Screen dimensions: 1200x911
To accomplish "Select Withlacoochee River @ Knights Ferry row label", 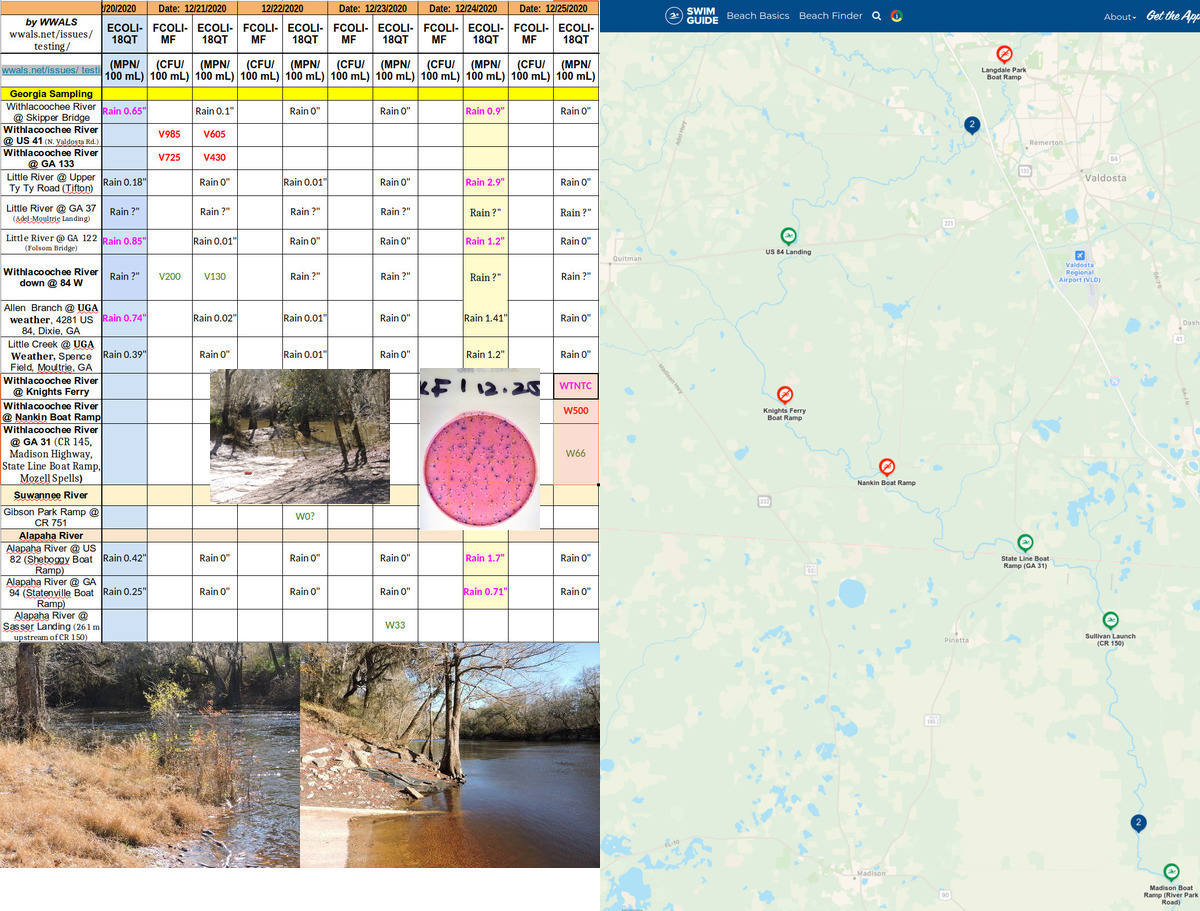I will click(x=51, y=386).
